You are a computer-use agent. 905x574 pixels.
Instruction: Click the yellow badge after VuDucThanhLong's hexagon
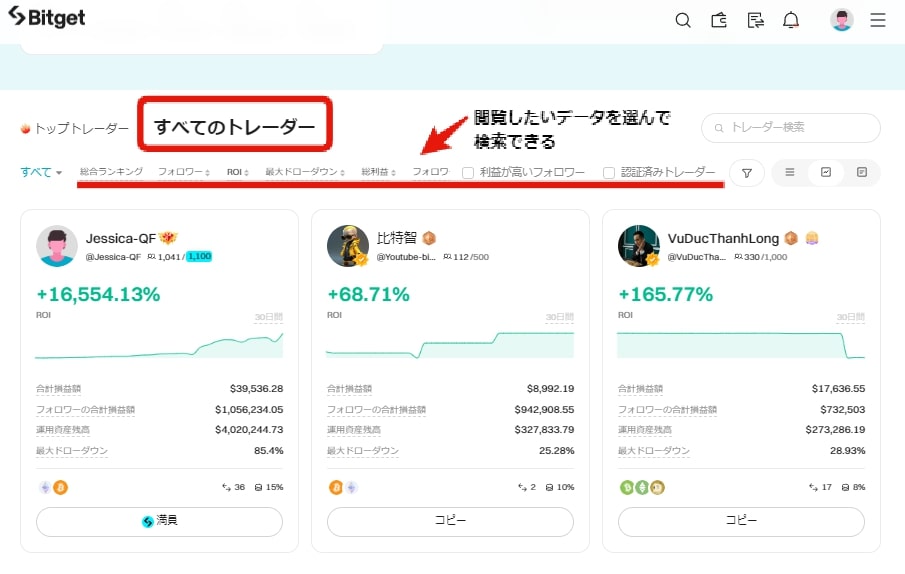(812, 238)
